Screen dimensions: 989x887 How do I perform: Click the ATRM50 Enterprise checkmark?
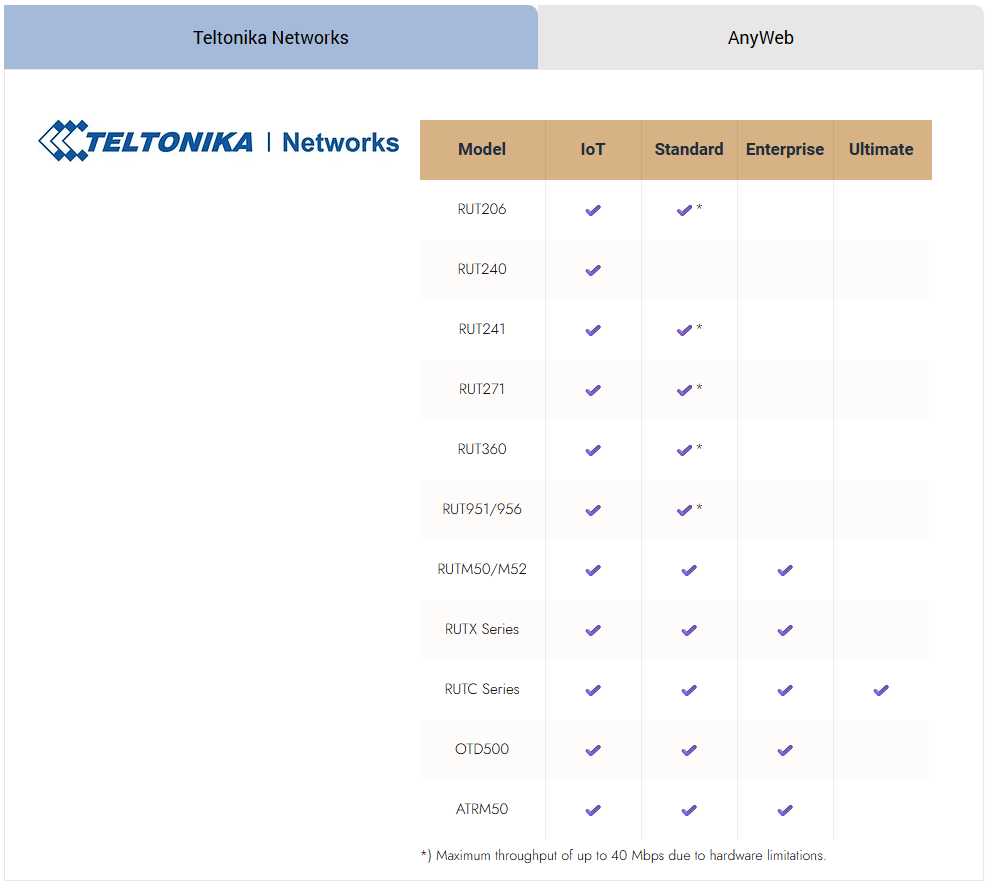785,809
